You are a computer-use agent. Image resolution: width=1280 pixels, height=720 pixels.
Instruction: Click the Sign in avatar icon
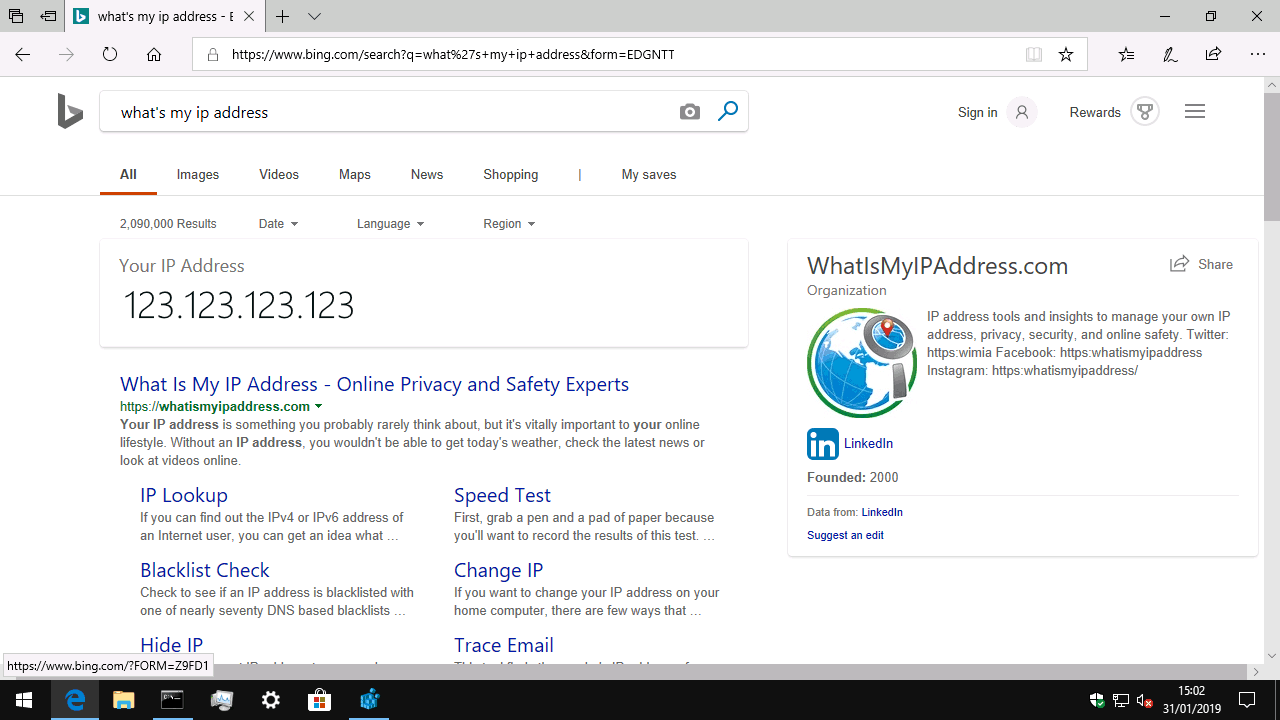tap(1022, 112)
